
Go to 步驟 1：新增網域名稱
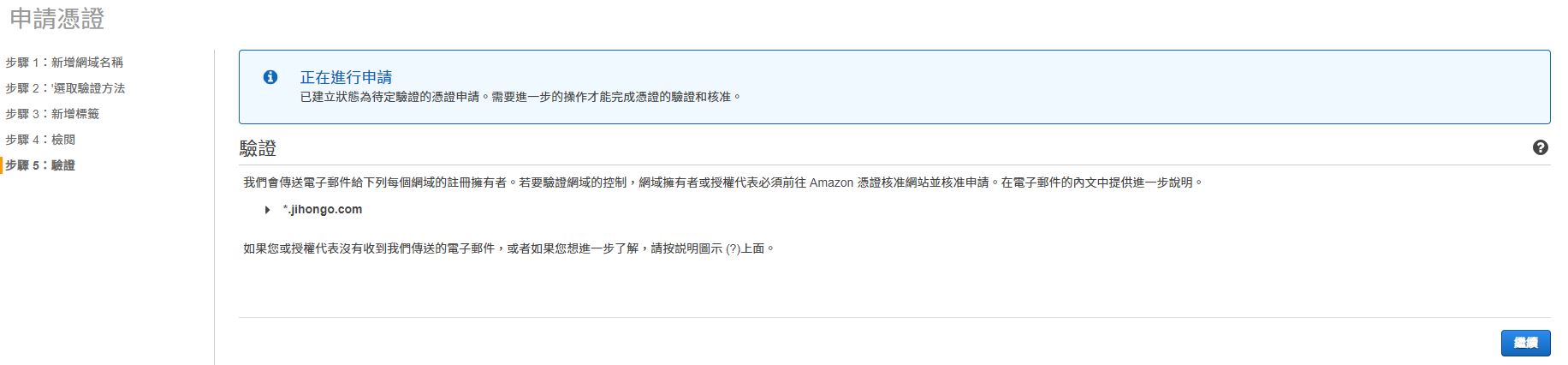[64, 63]
